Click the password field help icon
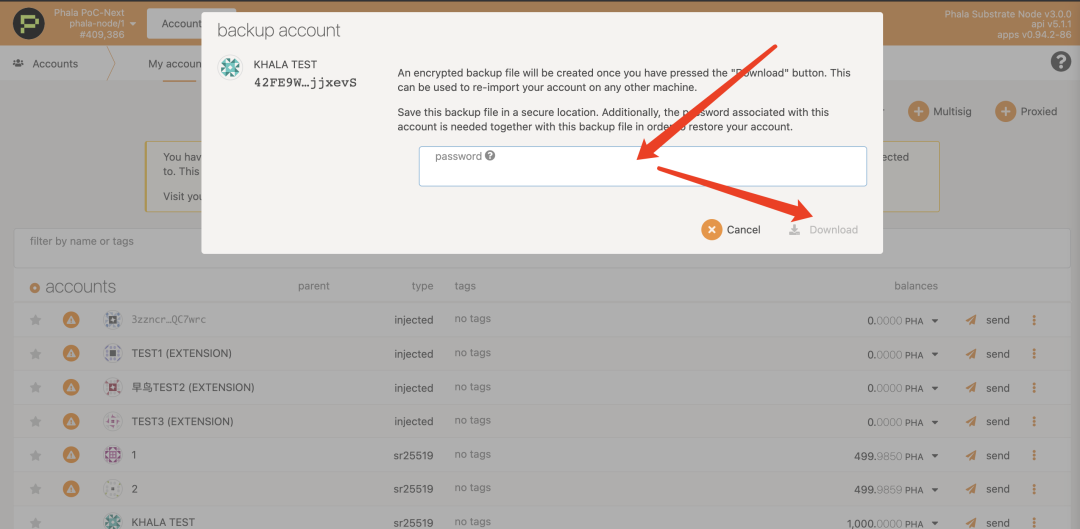1080x529 pixels. coord(490,156)
